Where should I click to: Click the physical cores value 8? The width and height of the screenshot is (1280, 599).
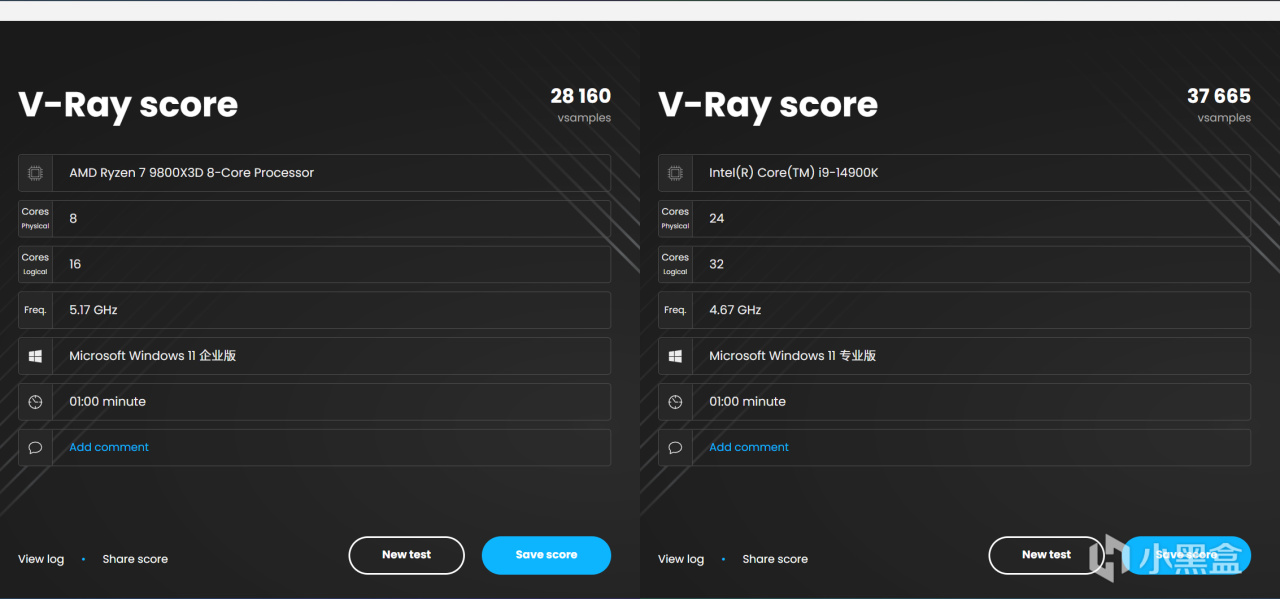coord(73,218)
